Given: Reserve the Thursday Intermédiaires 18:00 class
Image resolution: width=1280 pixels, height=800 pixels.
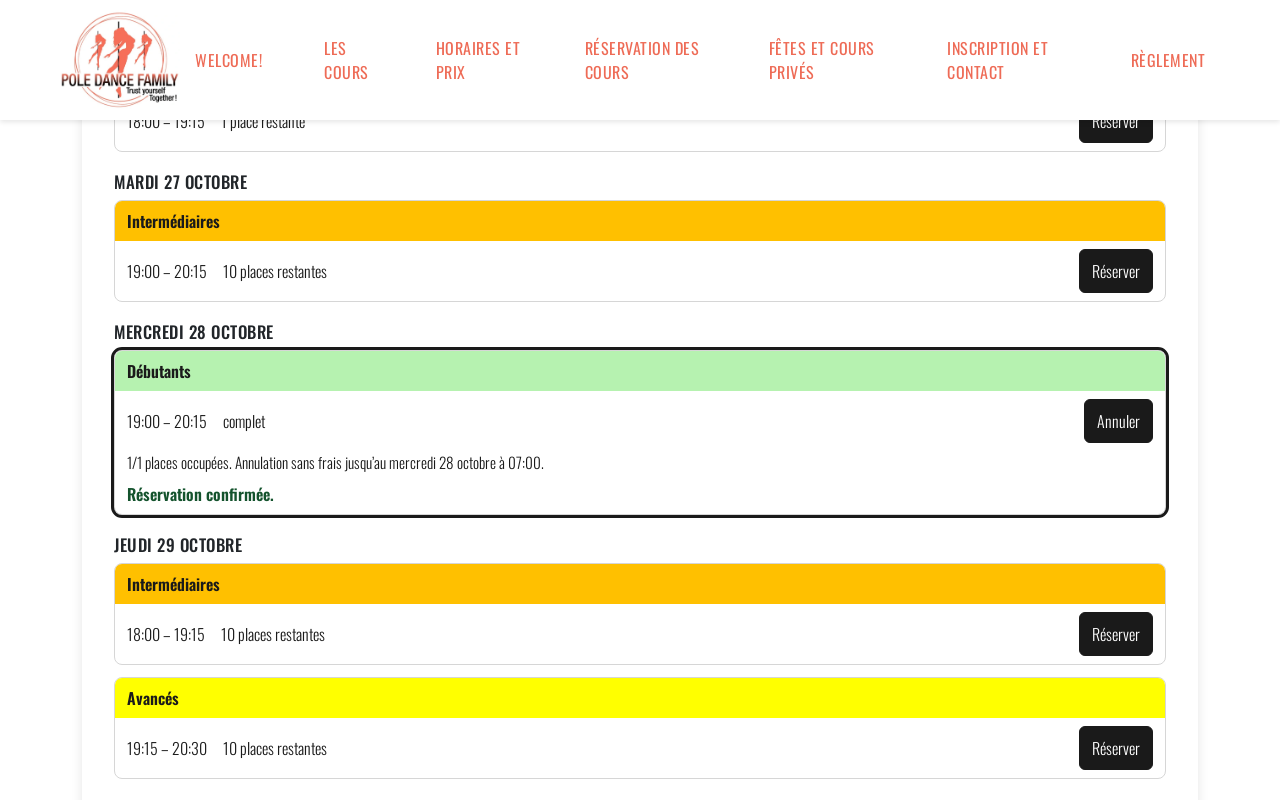Looking at the screenshot, I should (x=1116, y=634).
